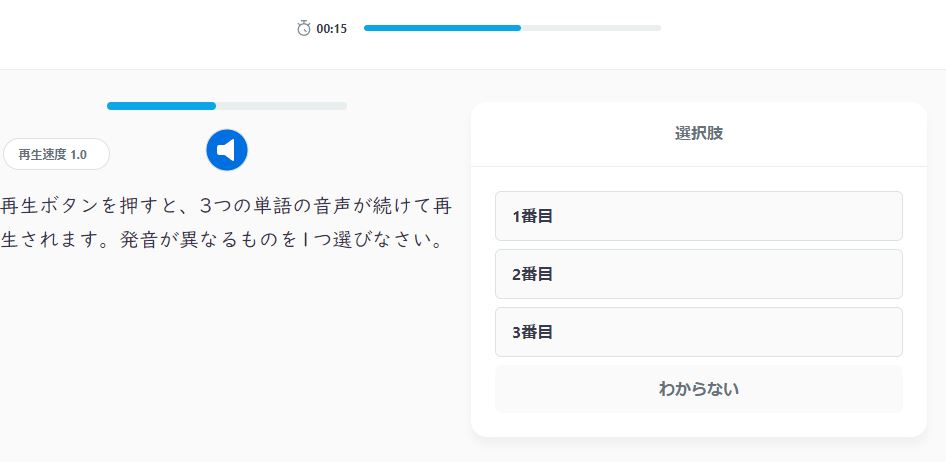
Task: Click the 1.0 value in the speed pill
Action: pyautogui.click(x=78, y=154)
